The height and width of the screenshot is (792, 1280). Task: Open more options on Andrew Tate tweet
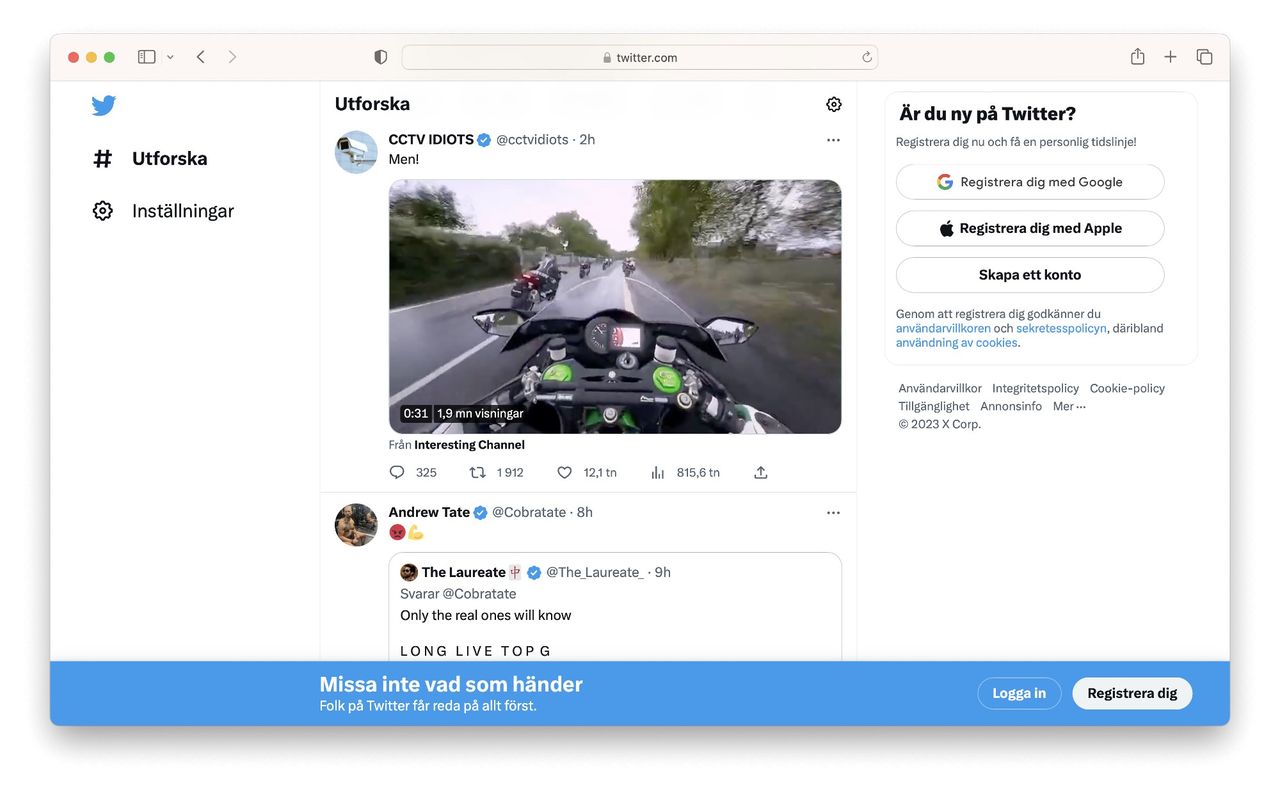click(833, 513)
